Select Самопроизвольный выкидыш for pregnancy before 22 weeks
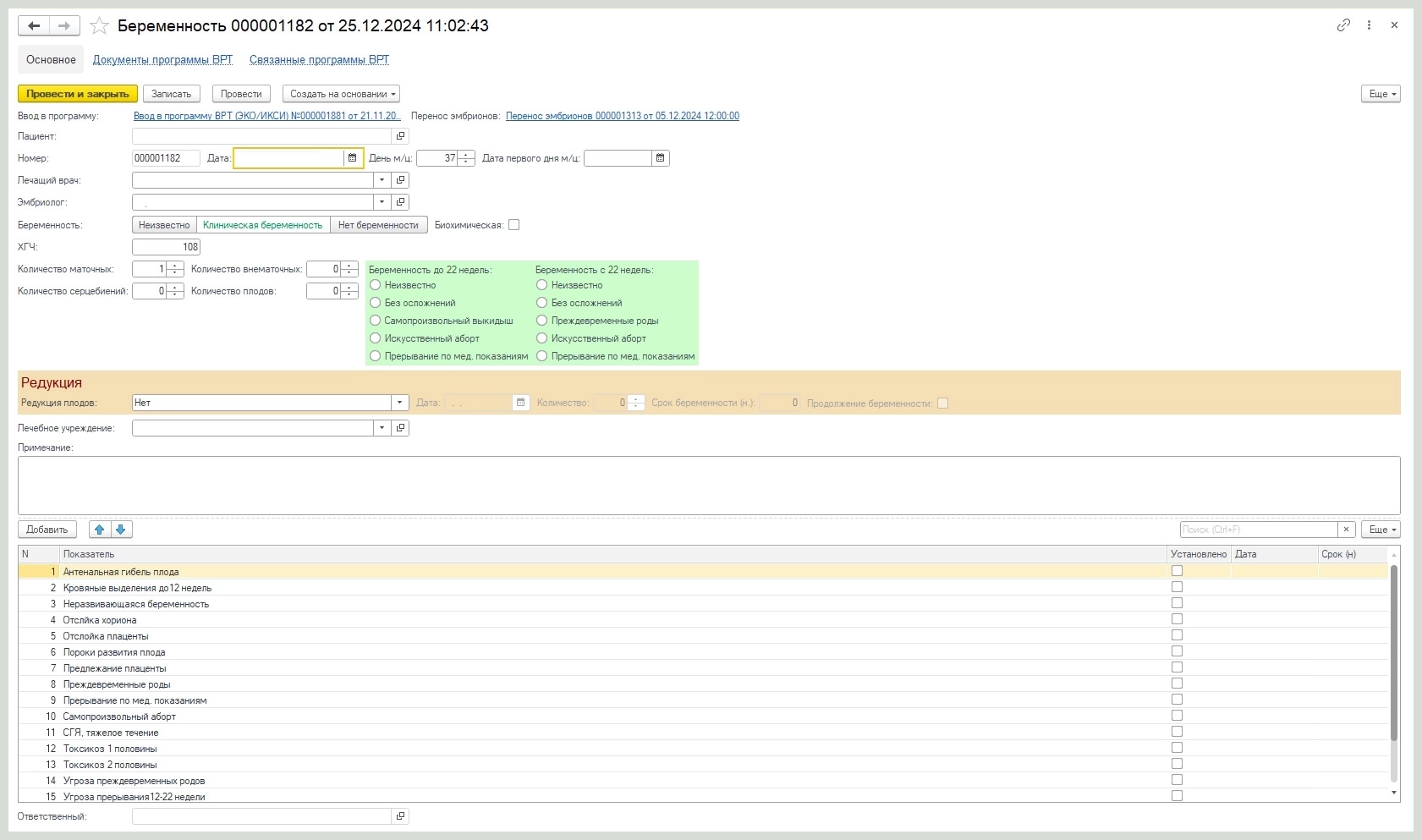The height and width of the screenshot is (840, 1422). [x=376, y=321]
